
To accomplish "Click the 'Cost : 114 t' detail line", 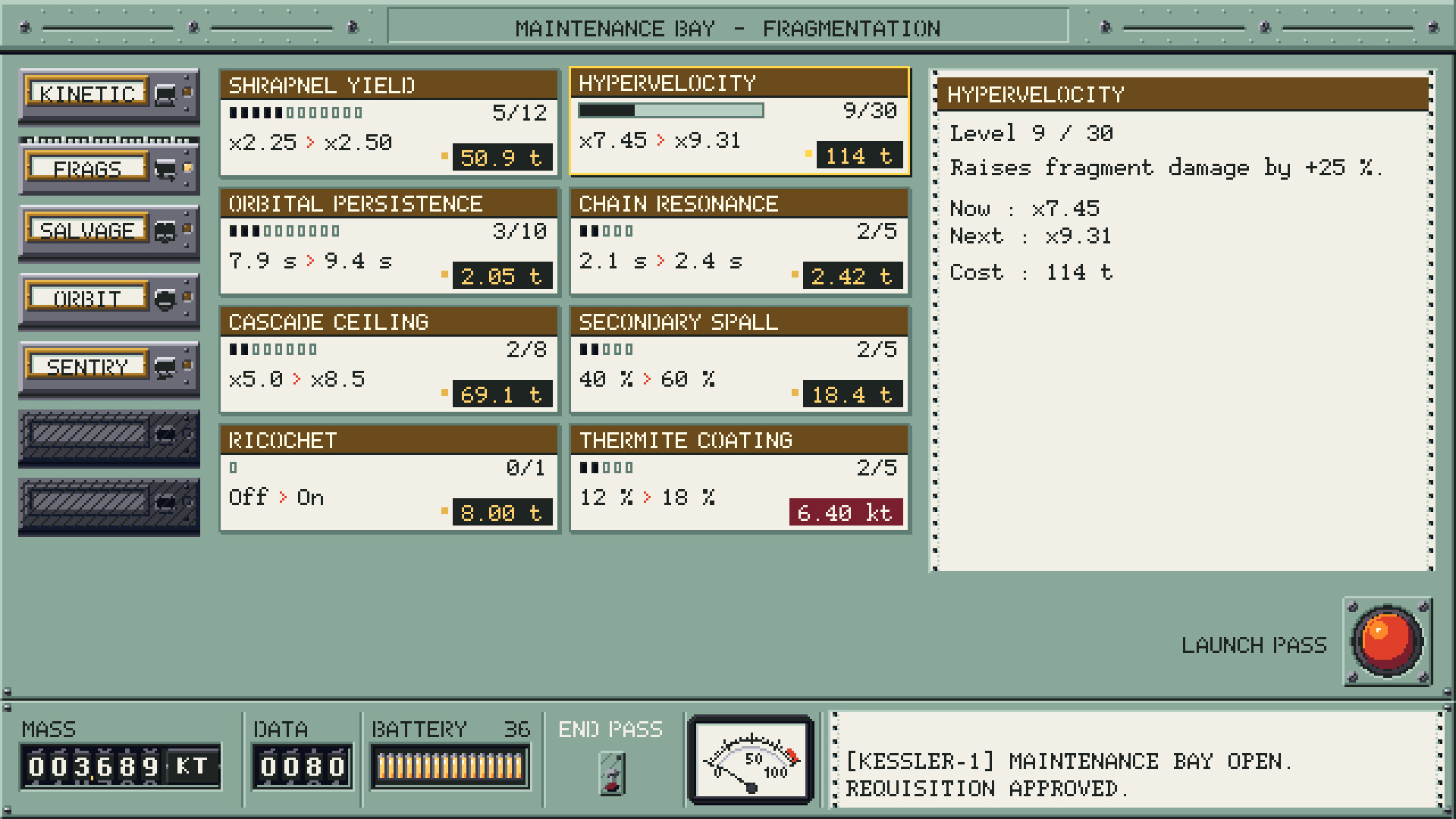I will pyautogui.click(x=1031, y=272).
